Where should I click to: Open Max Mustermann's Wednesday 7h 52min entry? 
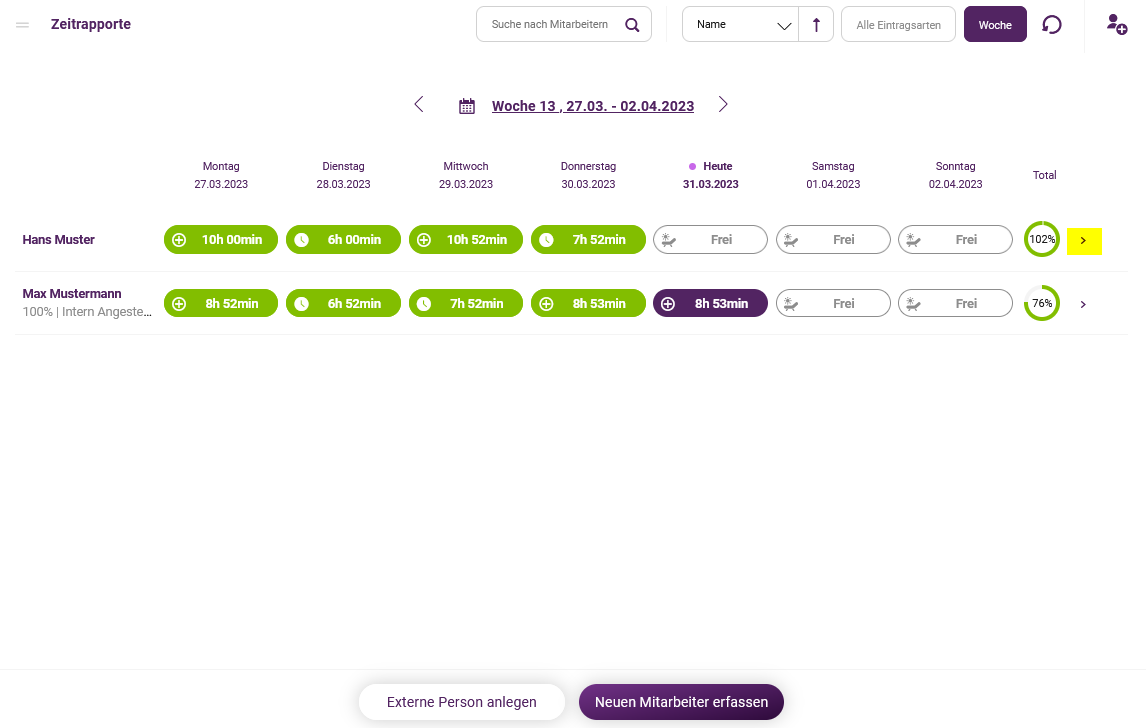pos(466,303)
